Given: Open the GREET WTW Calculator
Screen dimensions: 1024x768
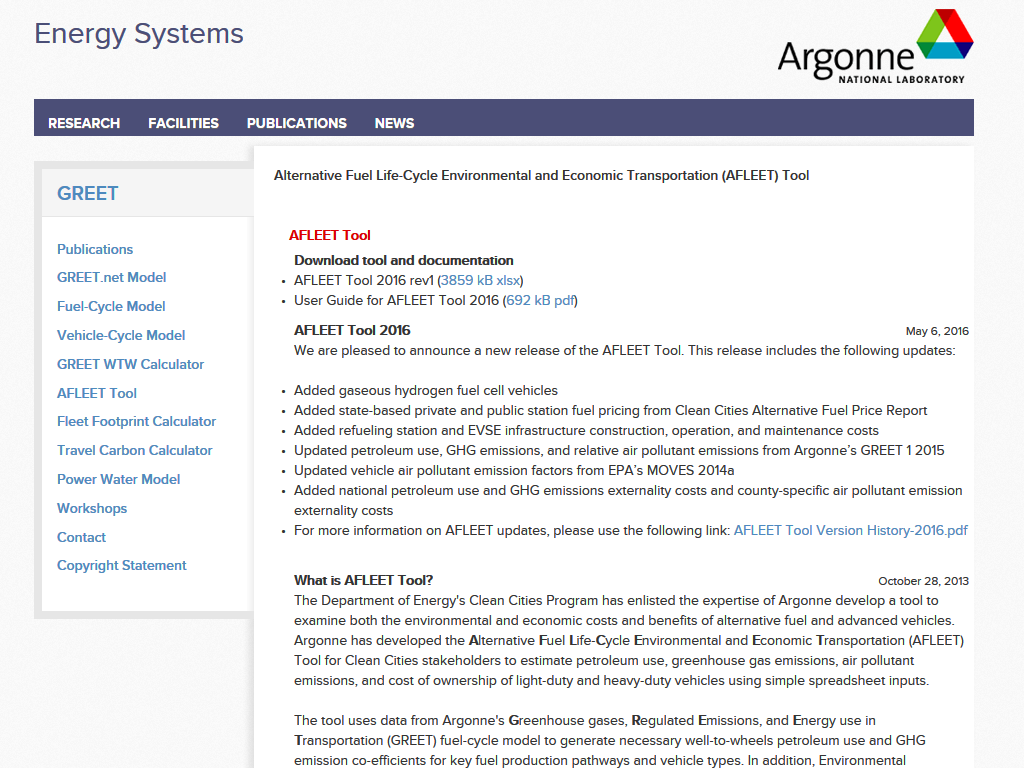Looking at the screenshot, I should [130, 364].
